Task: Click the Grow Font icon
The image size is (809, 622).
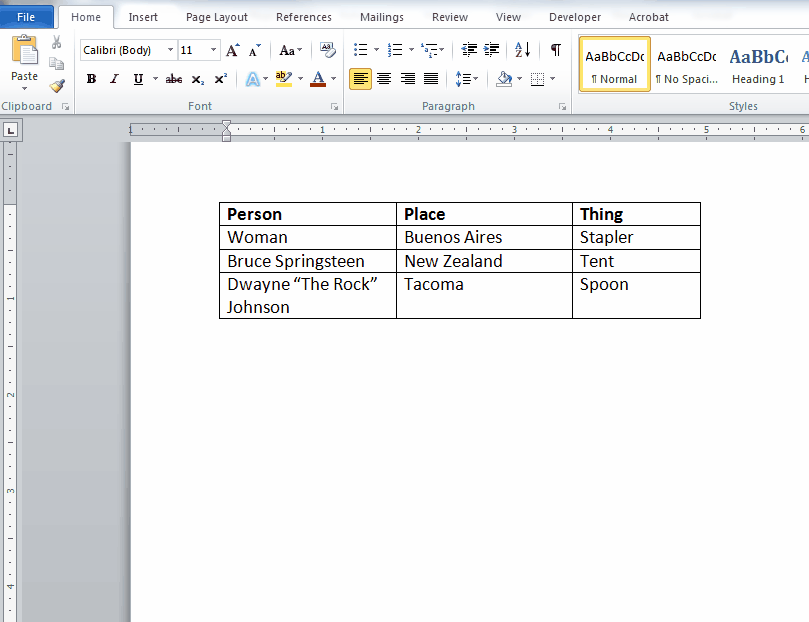Action: pos(231,48)
